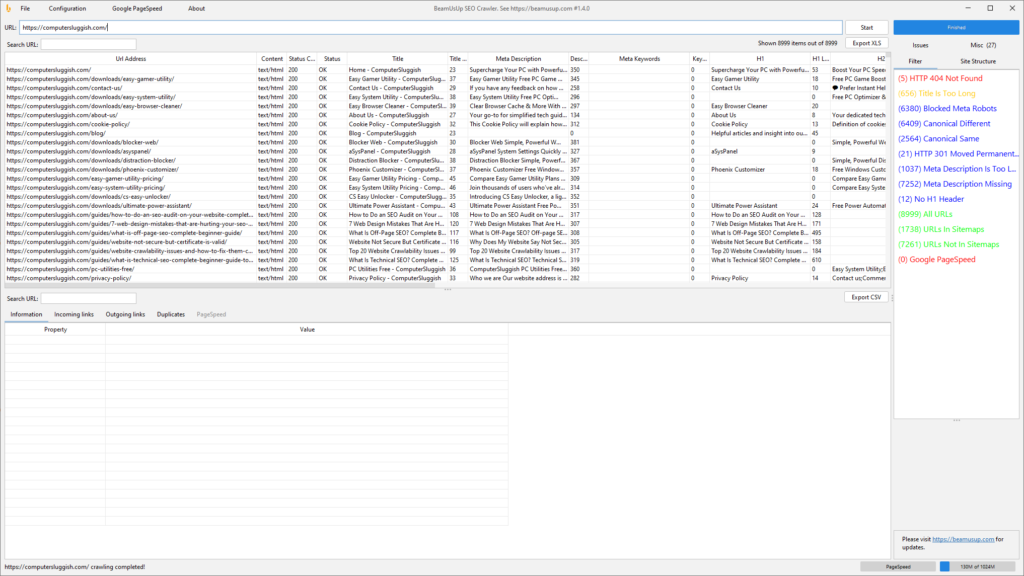Open the Outgoing links tab

point(125,315)
